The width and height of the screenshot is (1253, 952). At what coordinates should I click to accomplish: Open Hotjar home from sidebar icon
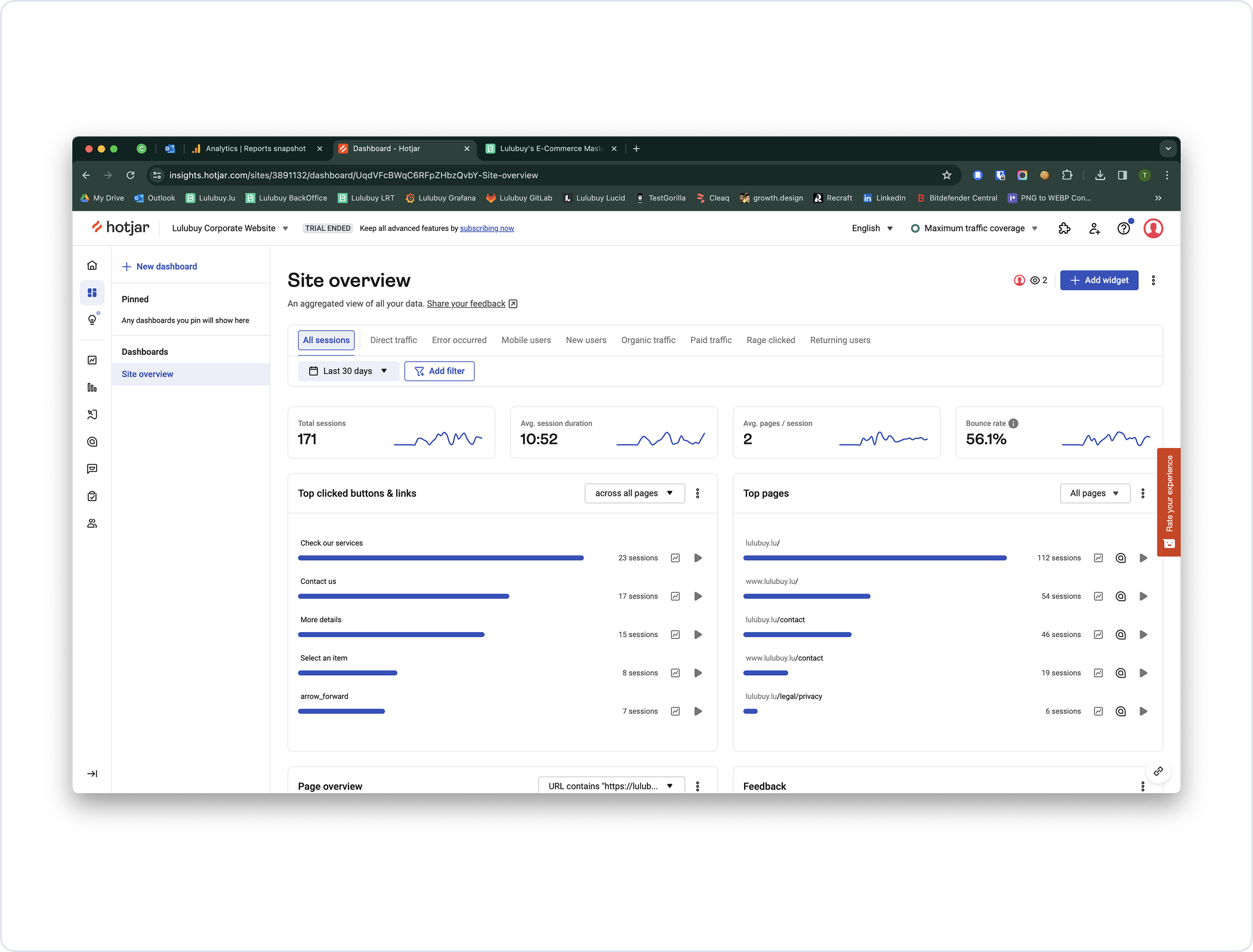pos(92,265)
